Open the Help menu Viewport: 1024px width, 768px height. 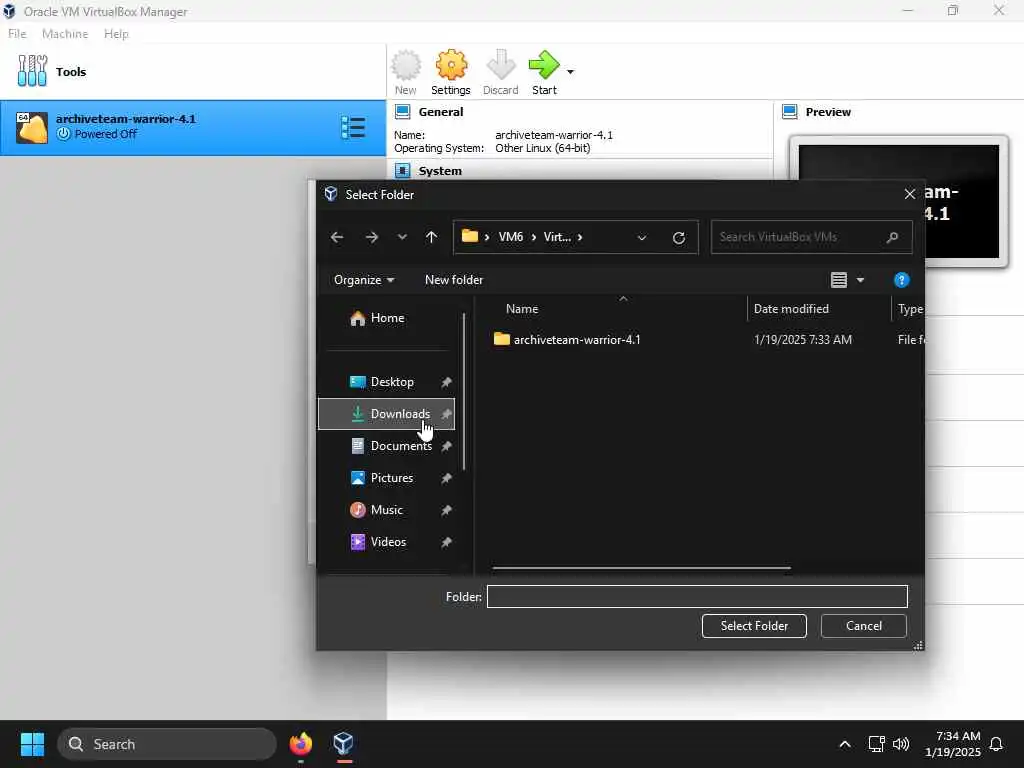pyautogui.click(x=116, y=33)
